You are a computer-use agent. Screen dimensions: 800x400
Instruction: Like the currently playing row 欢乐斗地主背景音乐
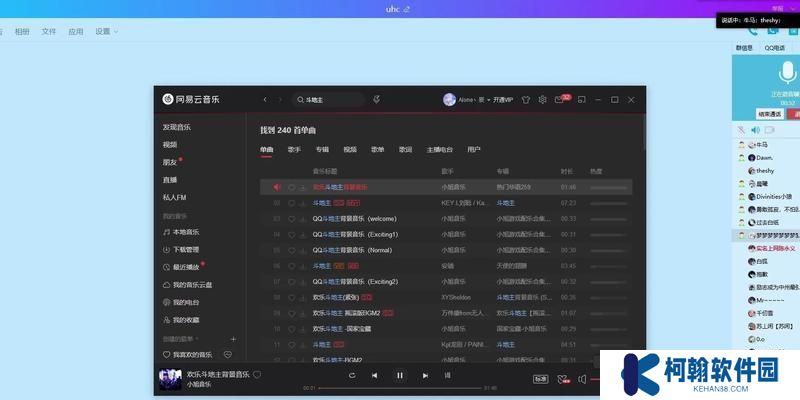pos(292,187)
